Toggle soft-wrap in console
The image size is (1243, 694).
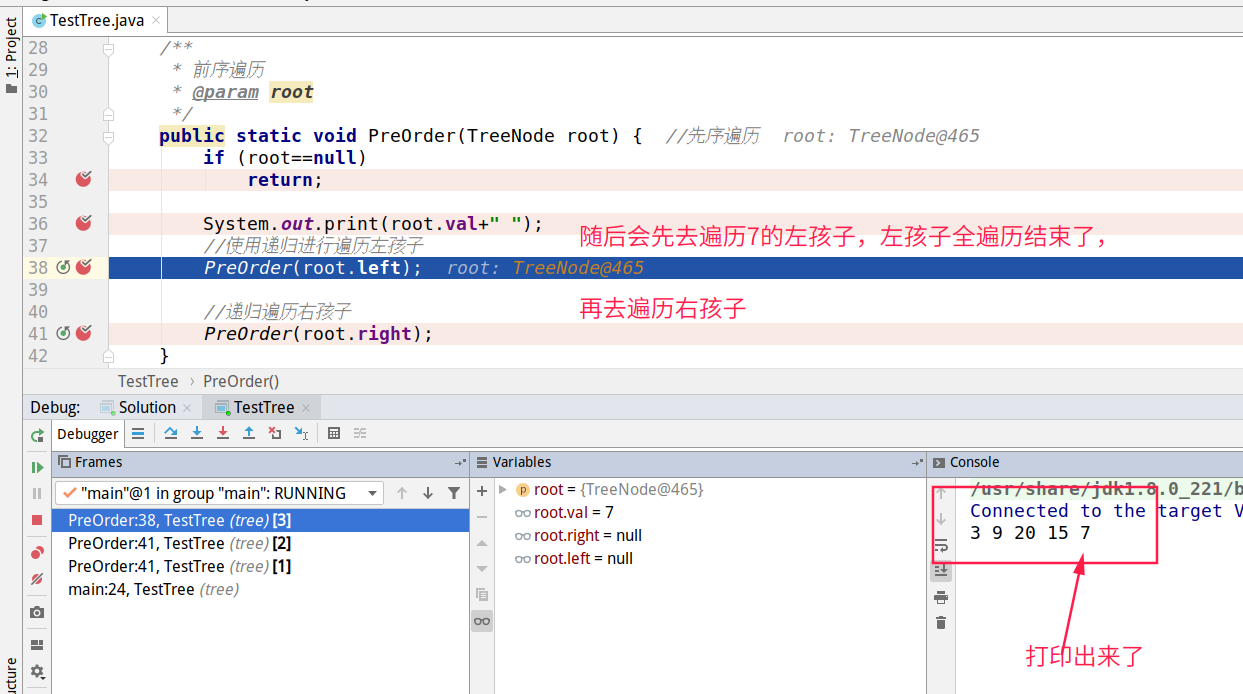pyautogui.click(x=941, y=546)
